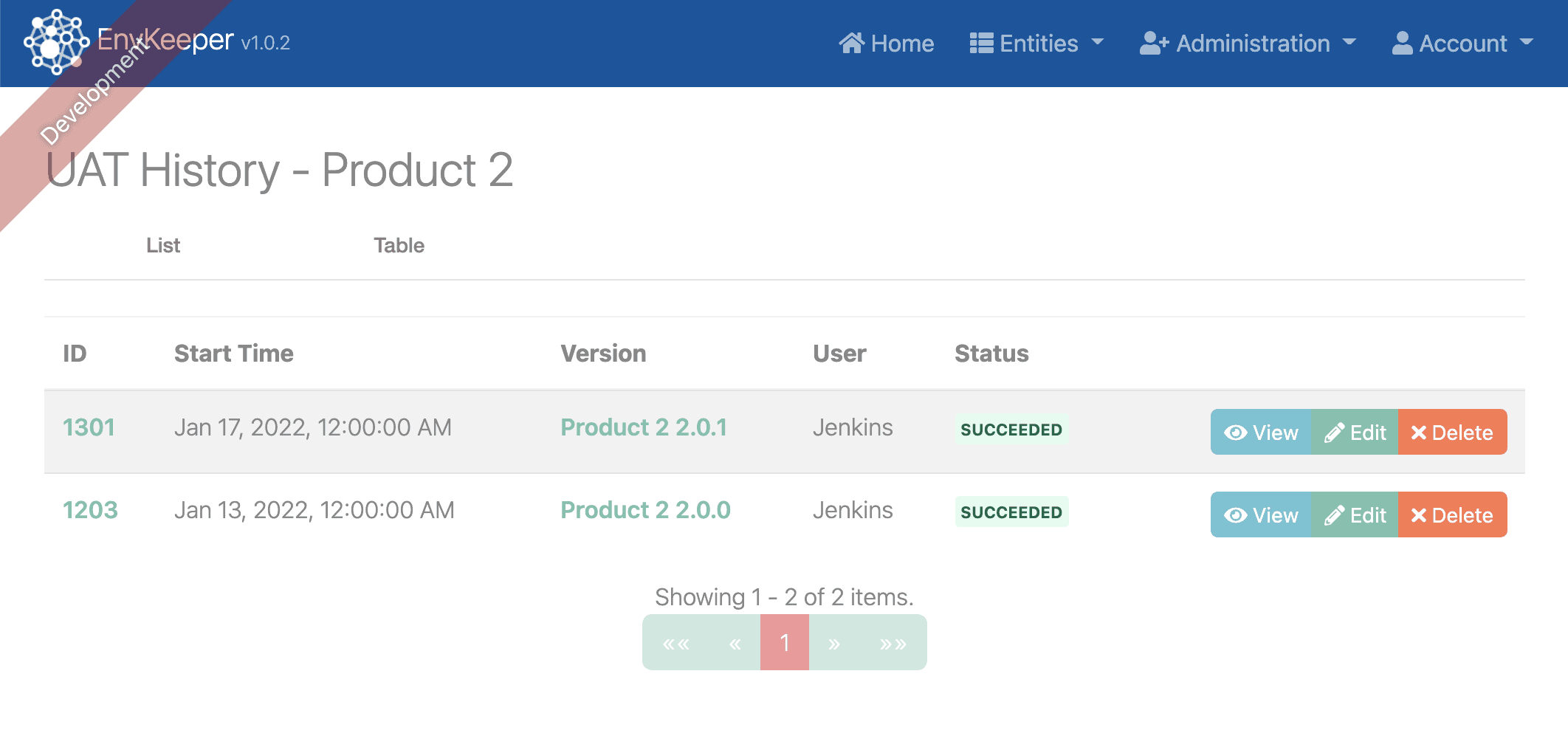Click the Entities list icon
This screenshot has width=1568, height=747.
pyautogui.click(x=981, y=44)
